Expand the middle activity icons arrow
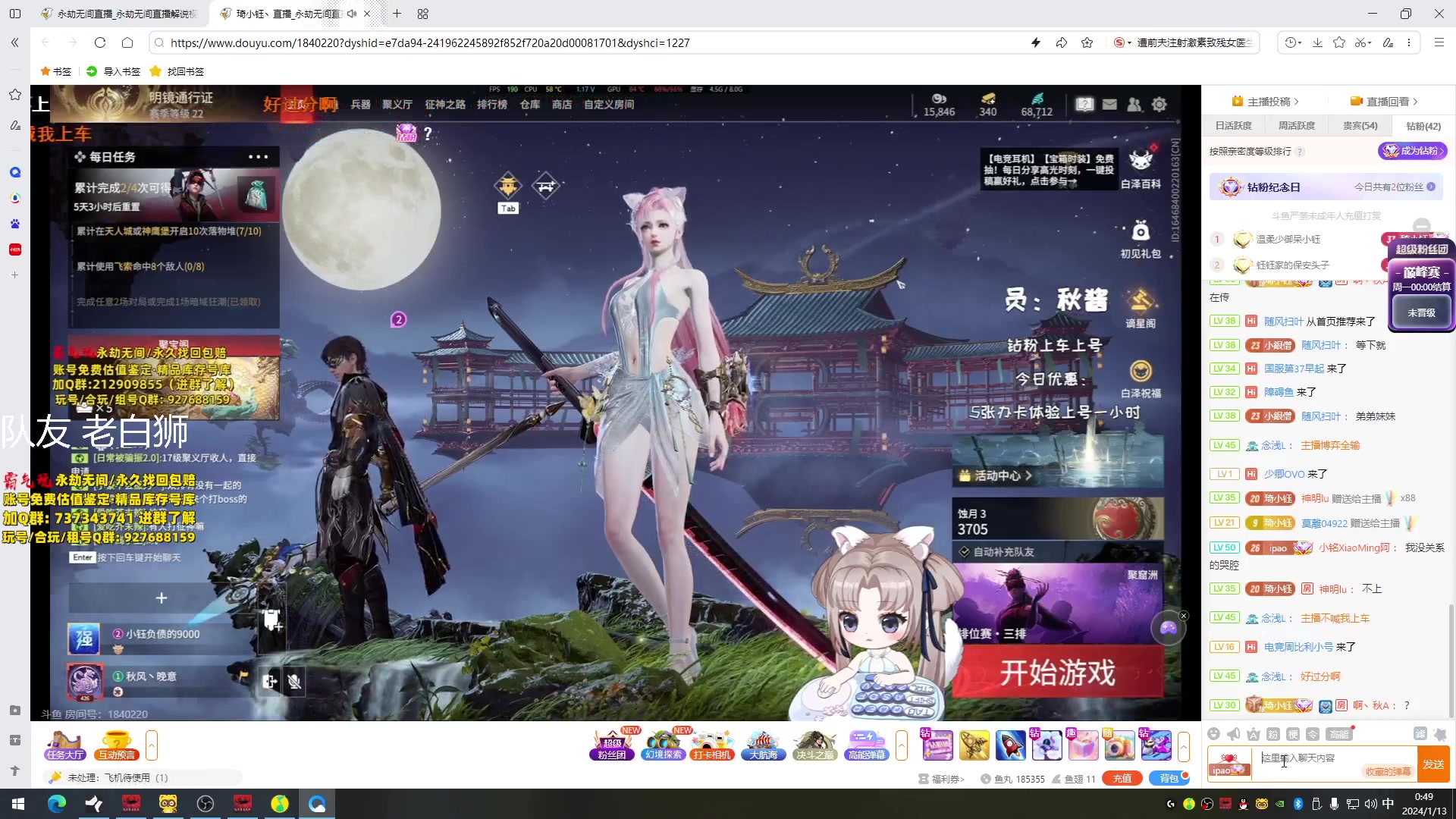Screen dimensions: 1456x819 tap(902, 745)
